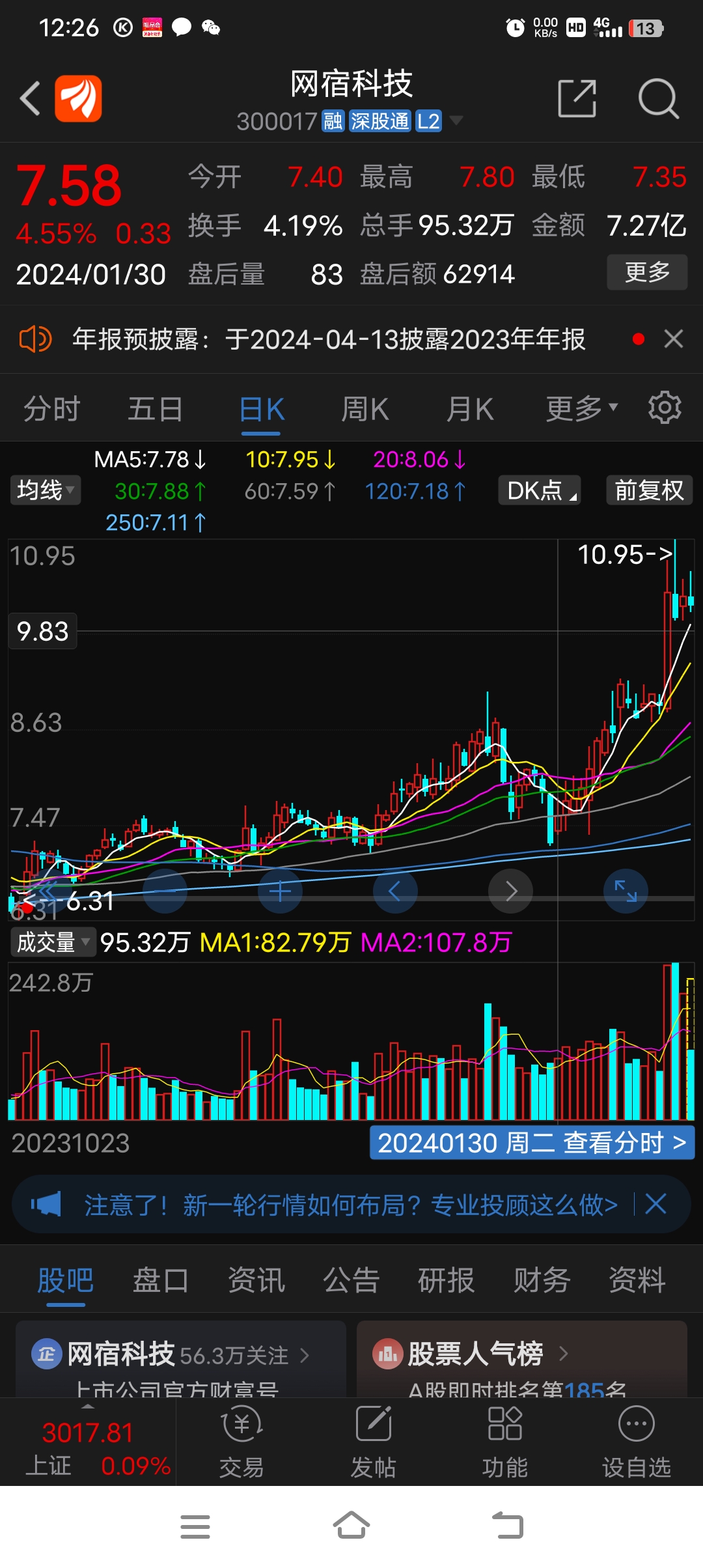Open the 均线 indicator dropdown

[x=46, y=490]
